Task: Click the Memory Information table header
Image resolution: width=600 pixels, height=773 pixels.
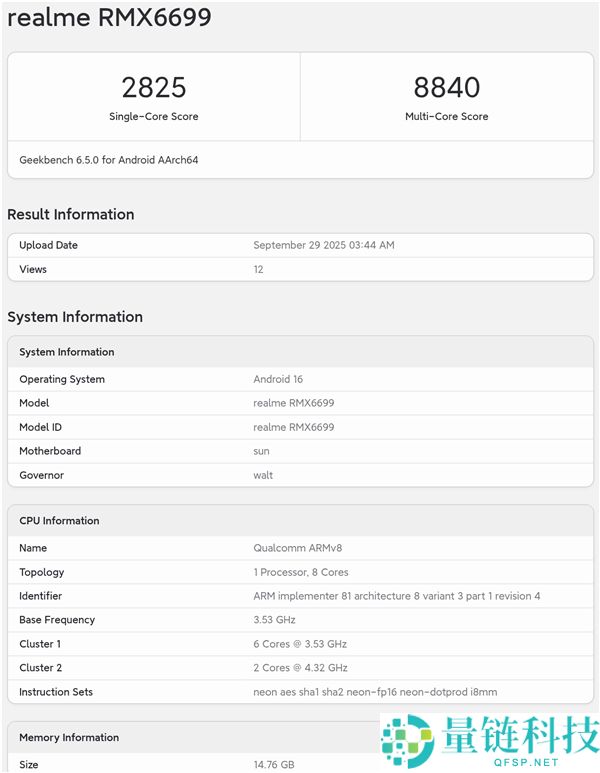Action: [x=69, y=738]
